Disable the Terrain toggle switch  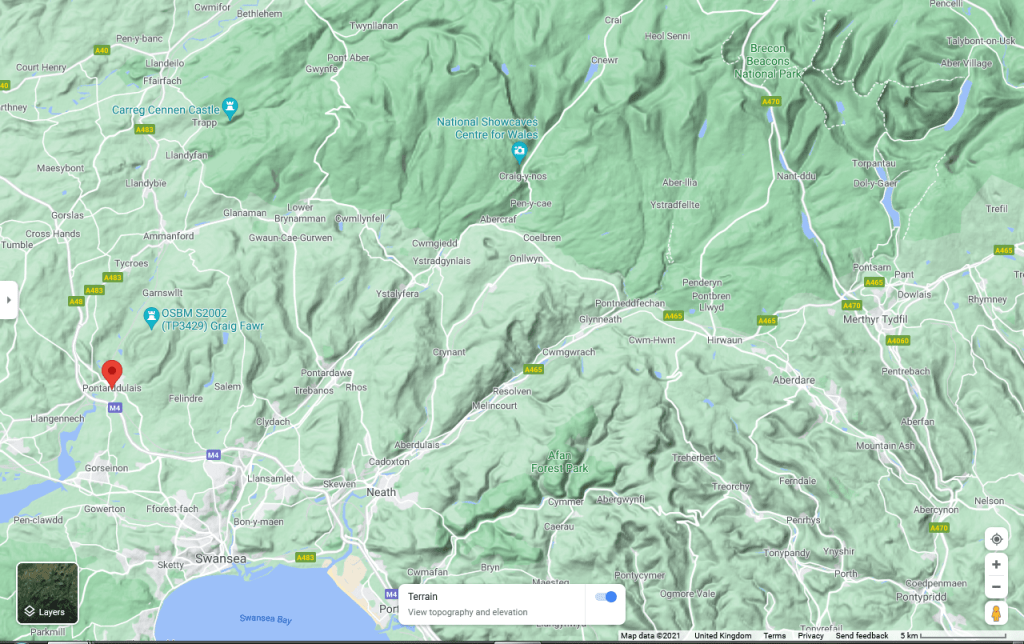pos(605,597)
